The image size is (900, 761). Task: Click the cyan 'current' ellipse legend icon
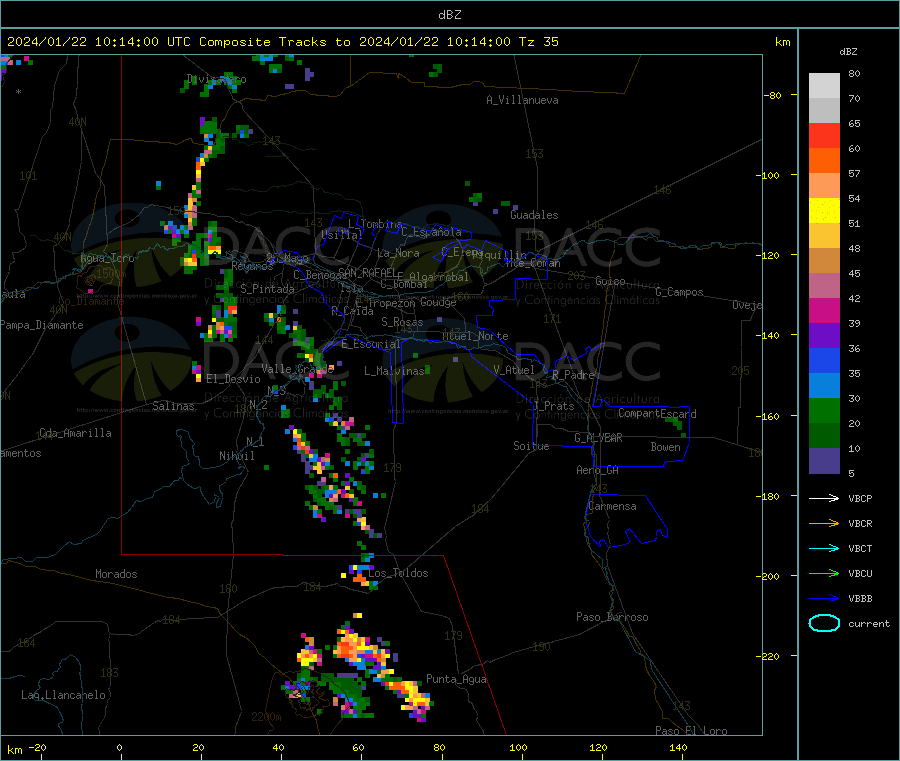824,623
